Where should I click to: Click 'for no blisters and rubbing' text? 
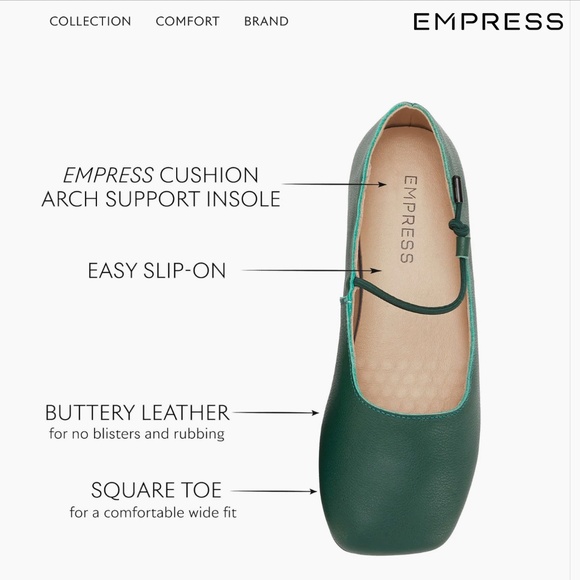click(x=137, y=434)
